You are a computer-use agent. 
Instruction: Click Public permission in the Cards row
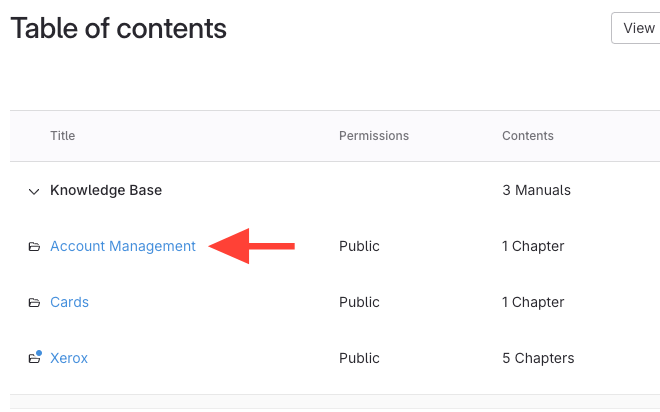359,302
